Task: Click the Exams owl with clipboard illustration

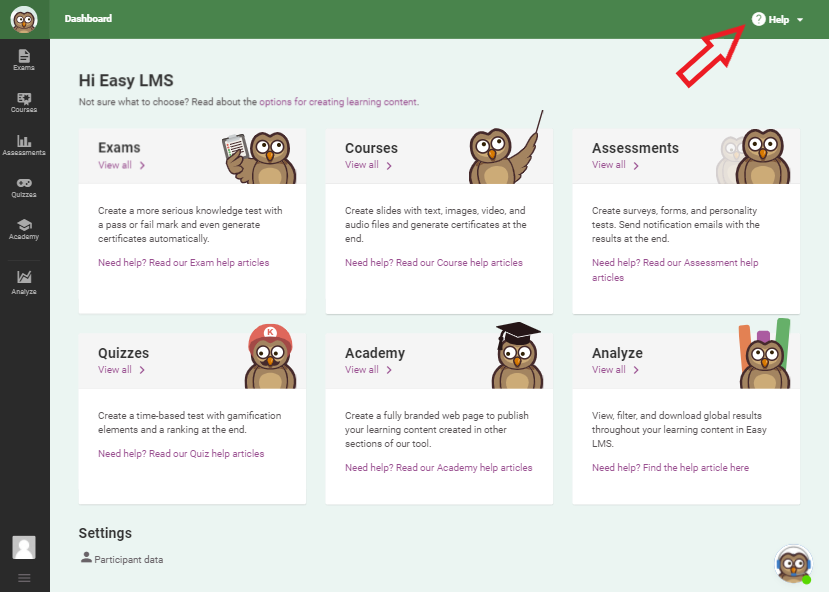Action: tap(259, 158)
